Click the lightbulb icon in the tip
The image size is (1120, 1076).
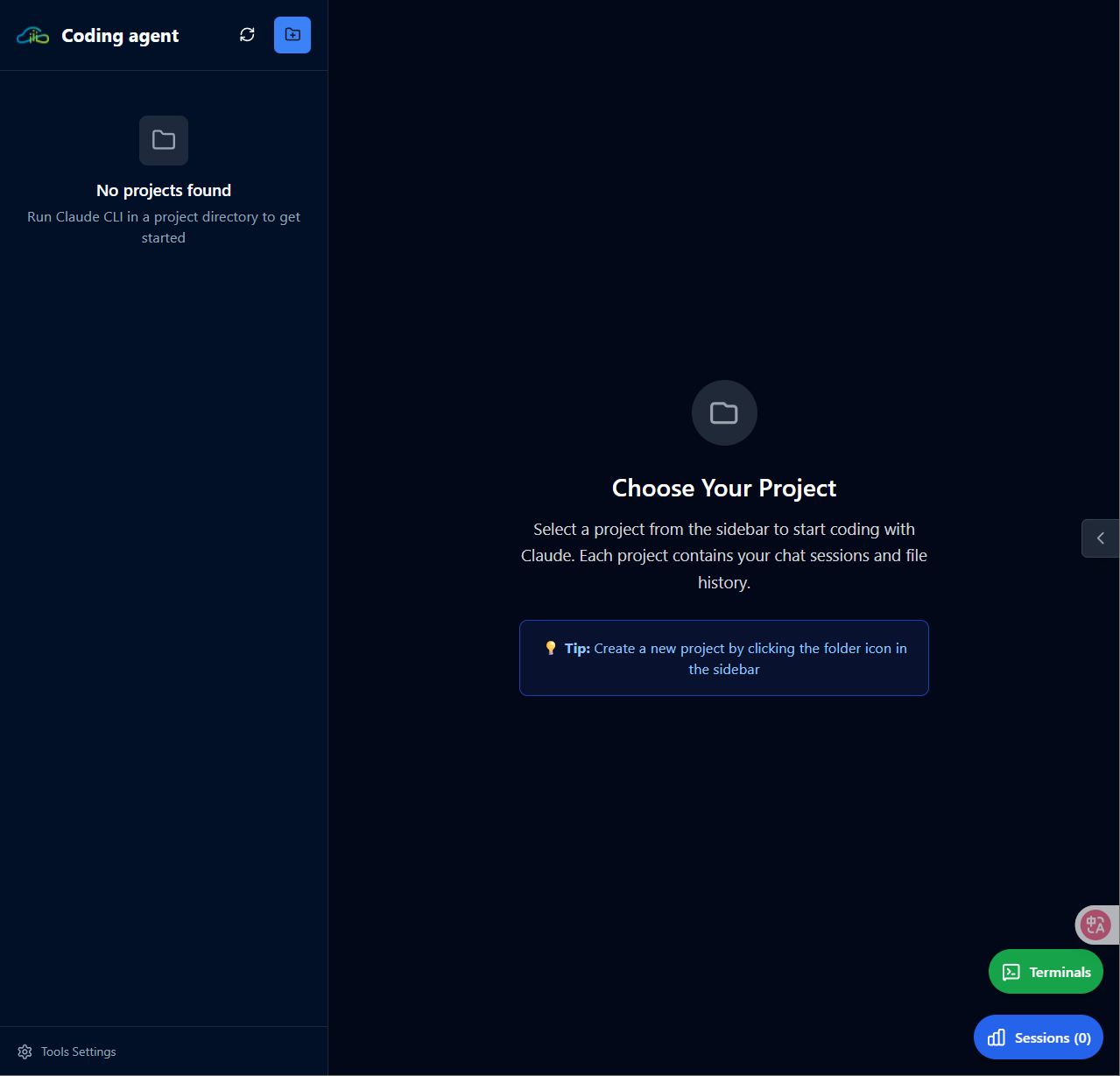click(551, 648)
